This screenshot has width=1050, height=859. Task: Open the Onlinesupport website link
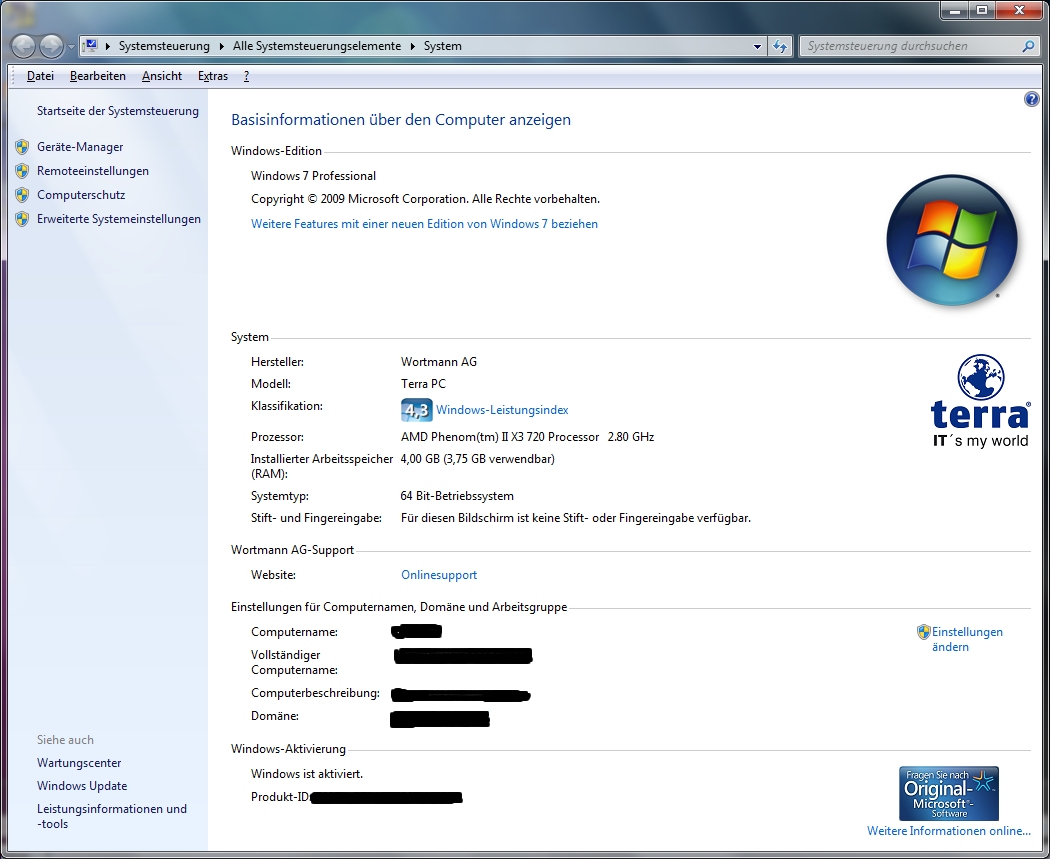[x=439, y=575]
